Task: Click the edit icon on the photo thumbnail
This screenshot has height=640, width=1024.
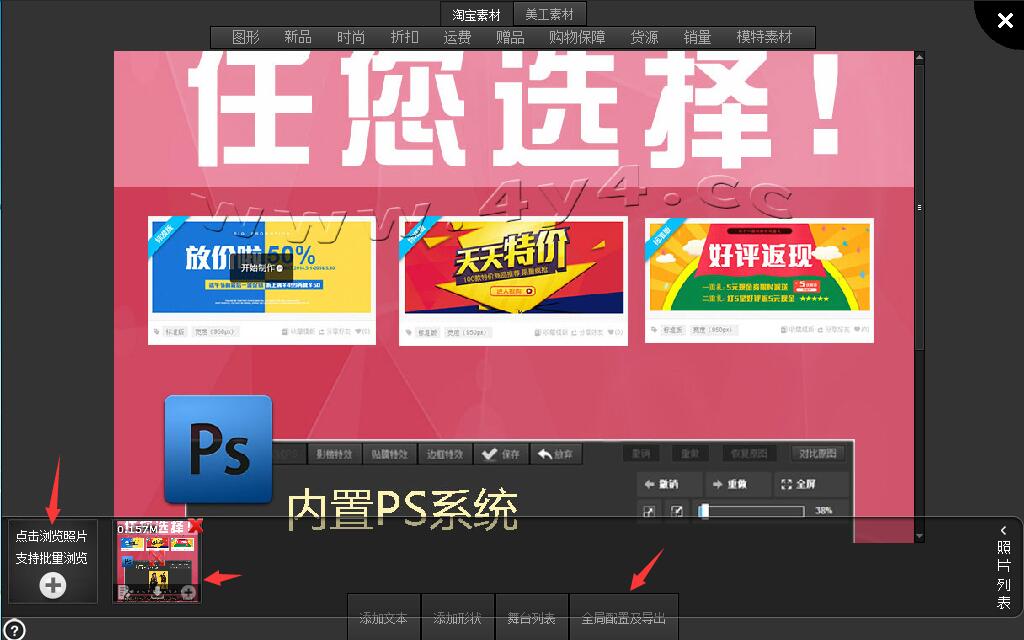Action: coord(124,592)
